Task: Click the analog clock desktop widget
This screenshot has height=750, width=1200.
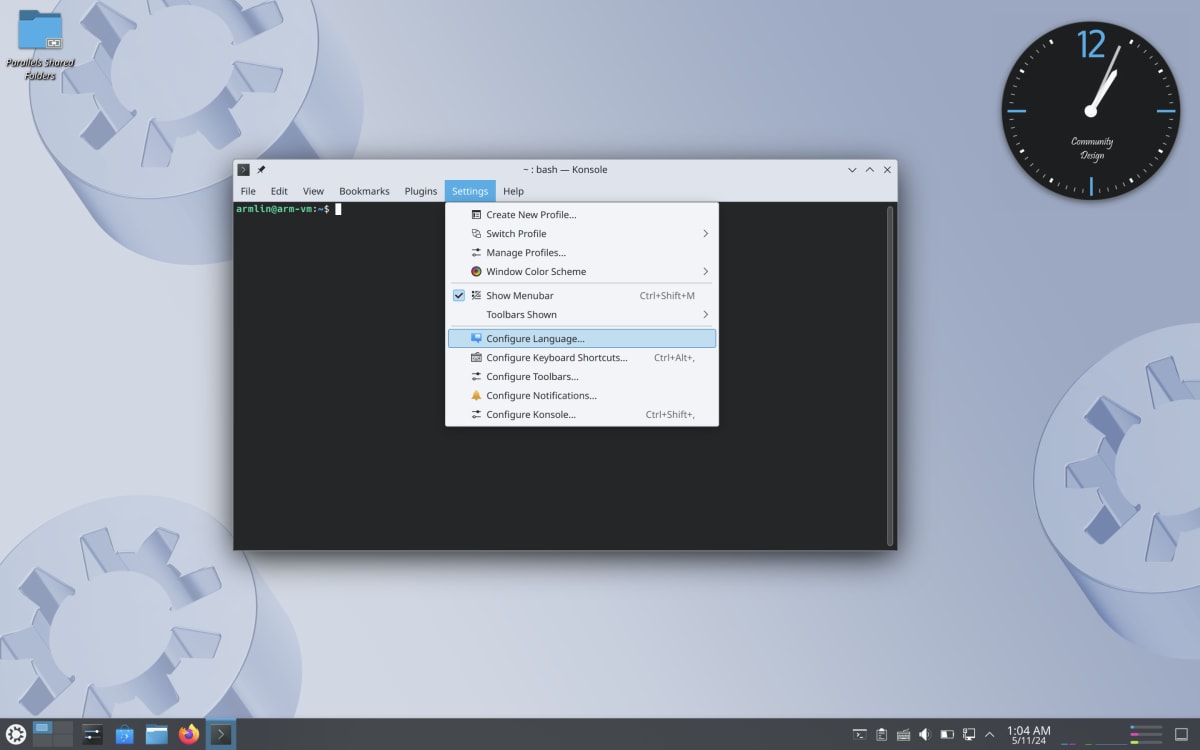Action: tap(1091, 111)
